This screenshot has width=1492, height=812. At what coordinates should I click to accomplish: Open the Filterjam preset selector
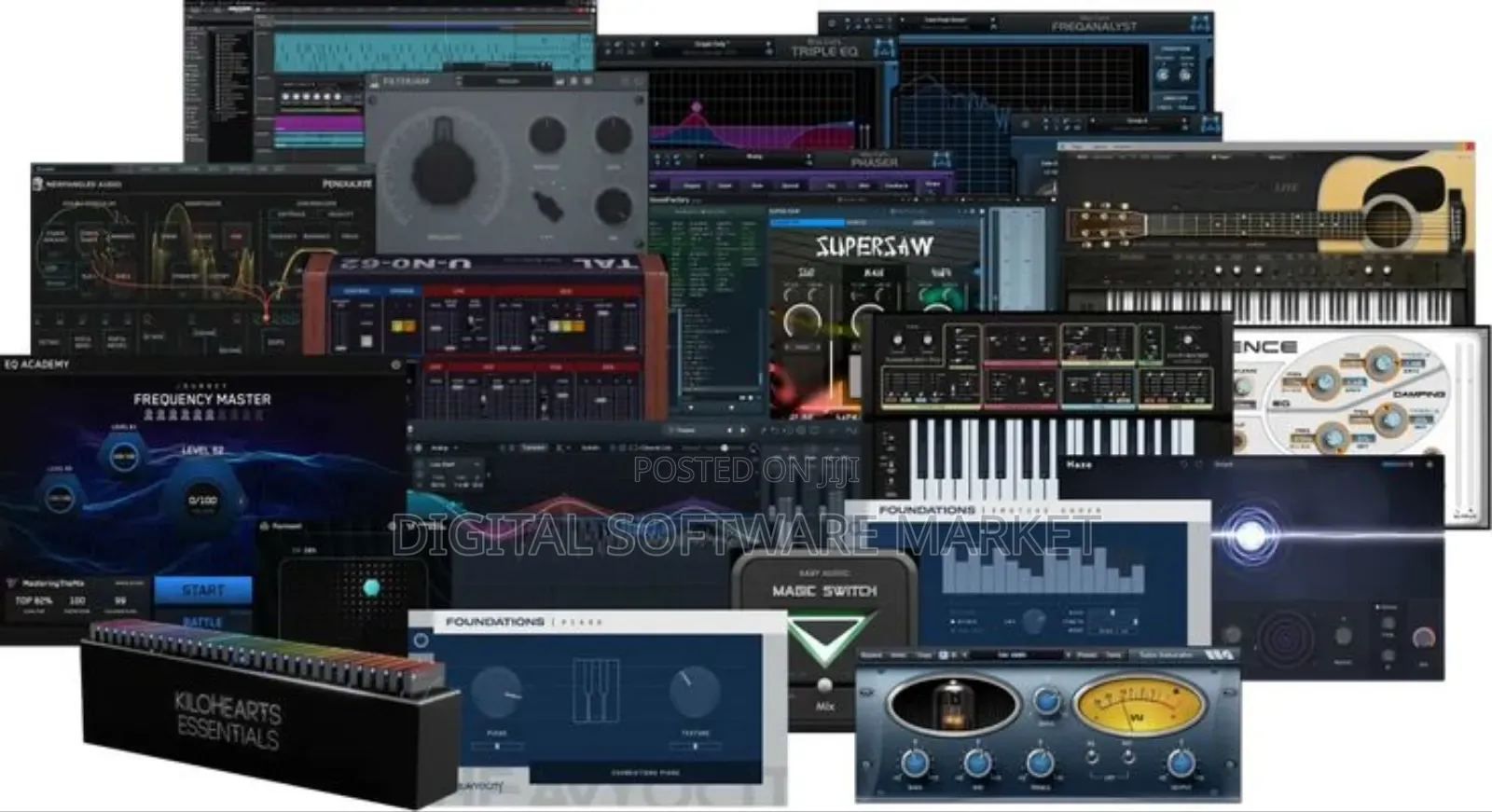508,81
